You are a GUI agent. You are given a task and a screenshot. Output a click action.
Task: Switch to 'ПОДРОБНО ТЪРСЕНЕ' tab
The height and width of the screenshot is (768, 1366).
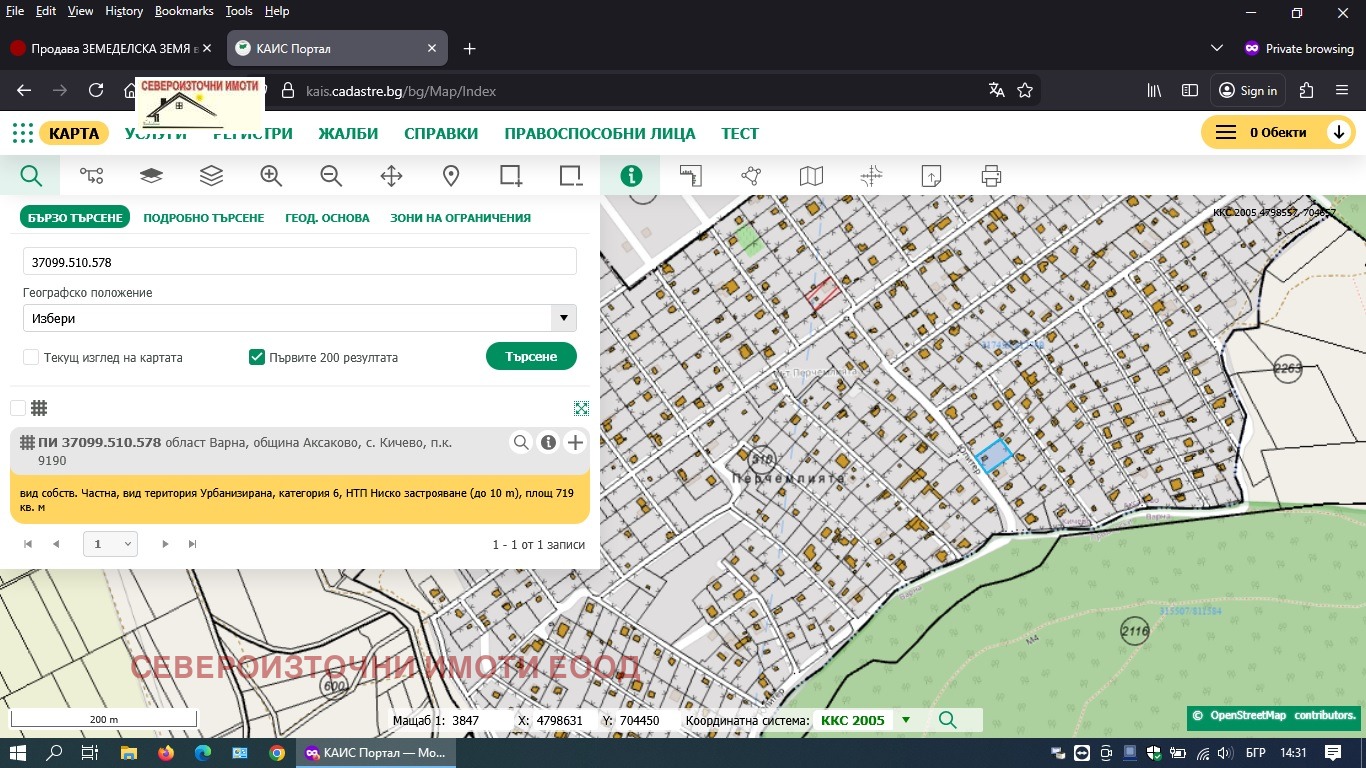pos(204,218)
